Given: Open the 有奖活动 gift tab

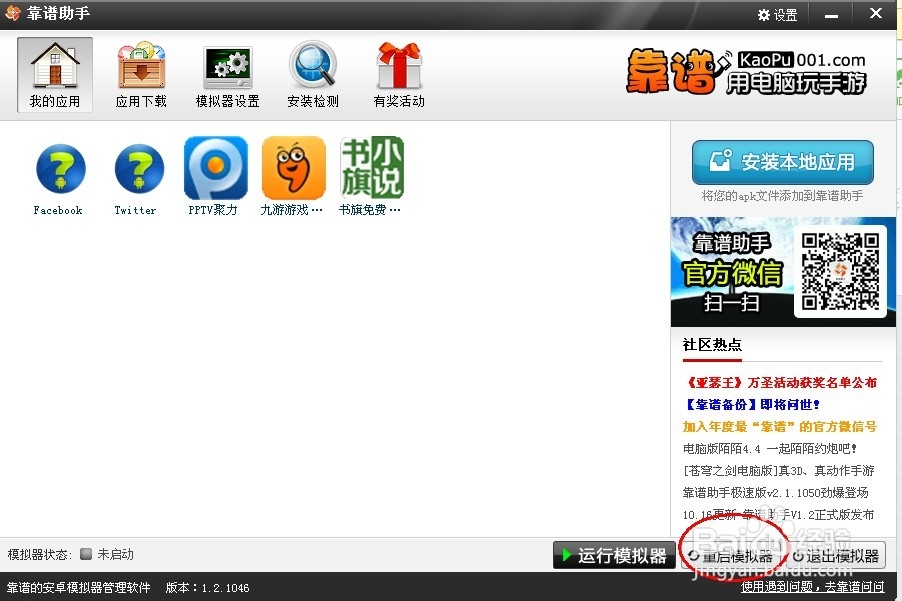Looking at the screenshot, I should (x=399, y=75).
